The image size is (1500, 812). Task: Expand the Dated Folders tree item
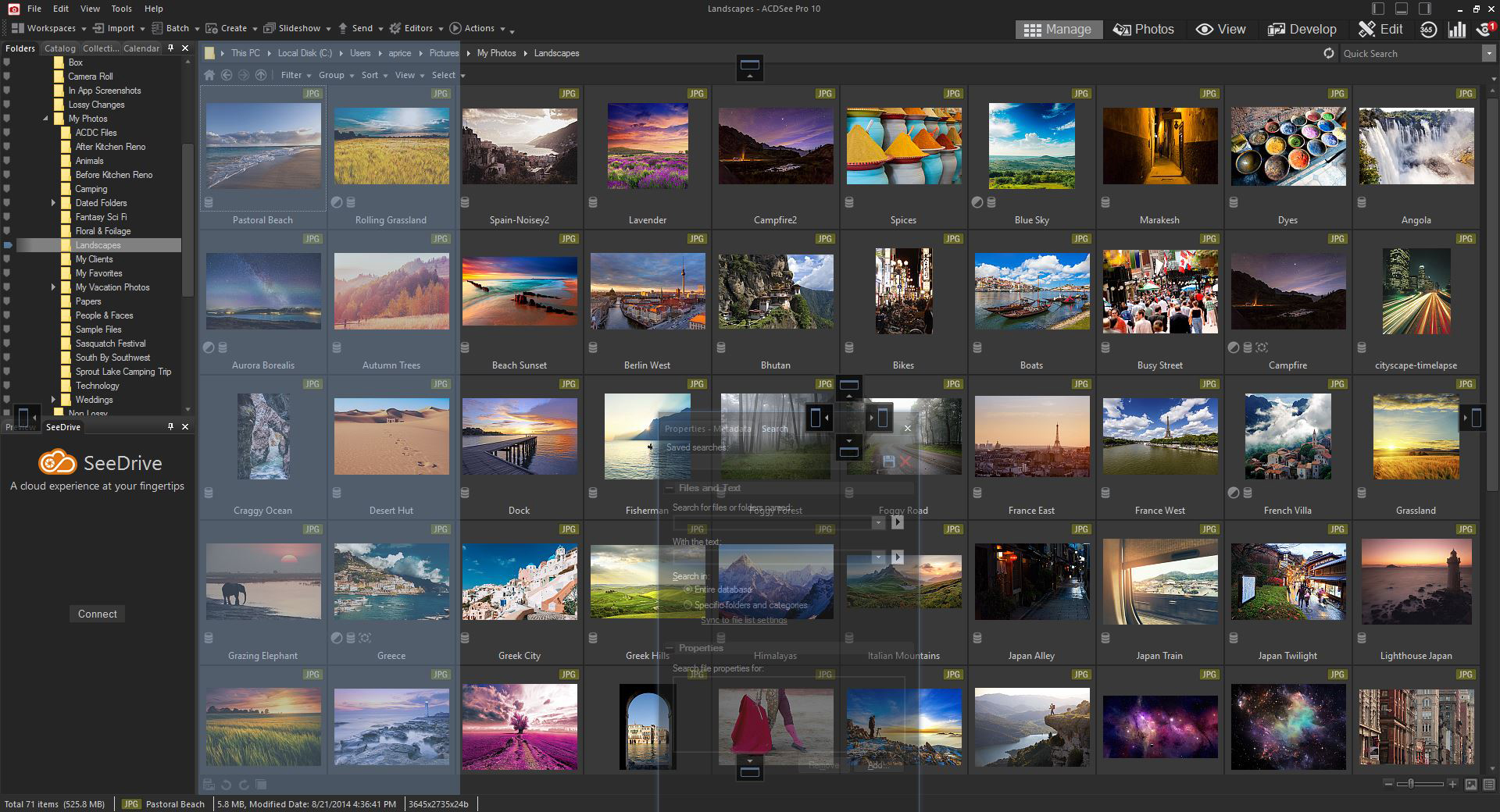pyautogui.click(x=53, y=203)
